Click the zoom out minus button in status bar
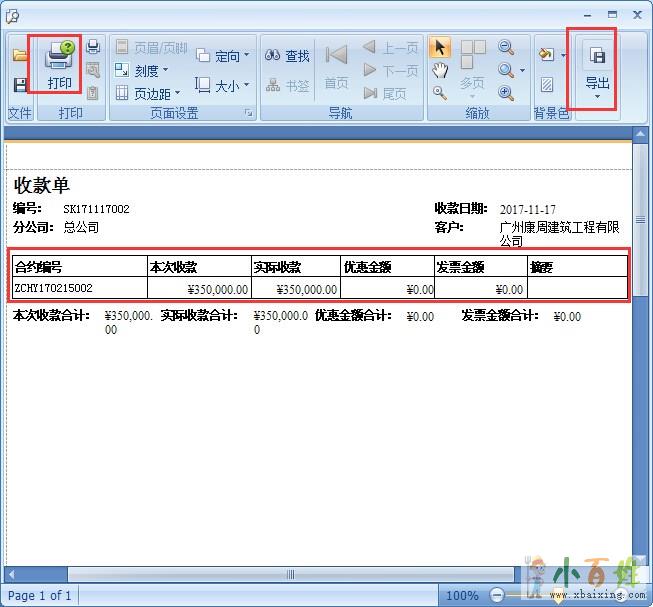The width and height of the screenshot is (653, 607). click(497, 596)
